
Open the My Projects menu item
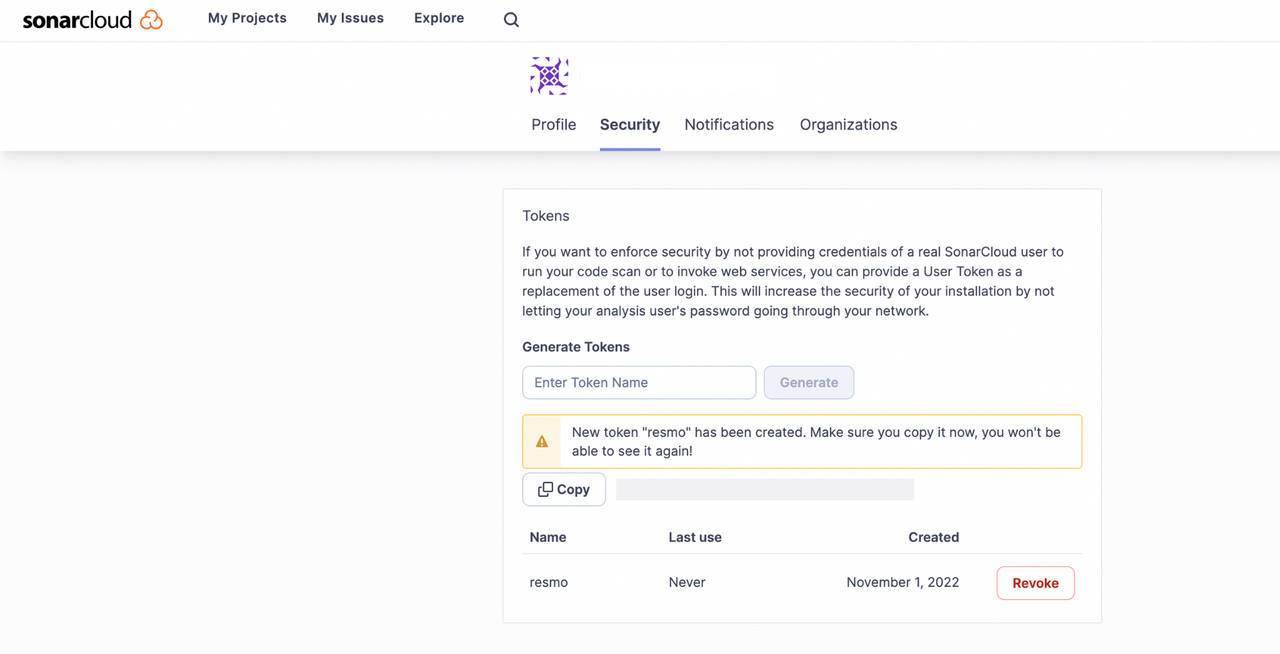pos(247,18)
